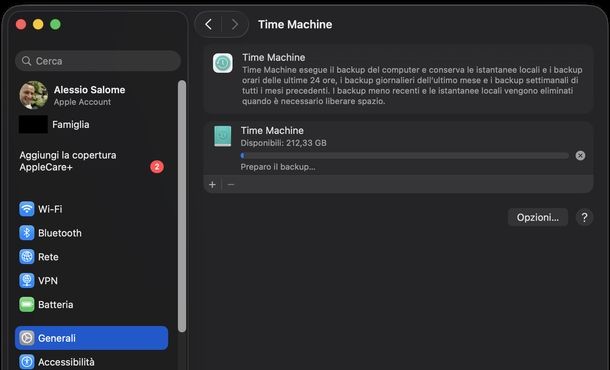Click the Bluetooth sidebar icon
The height and width of the screenshot is (370, 610).
coord(27,233)
